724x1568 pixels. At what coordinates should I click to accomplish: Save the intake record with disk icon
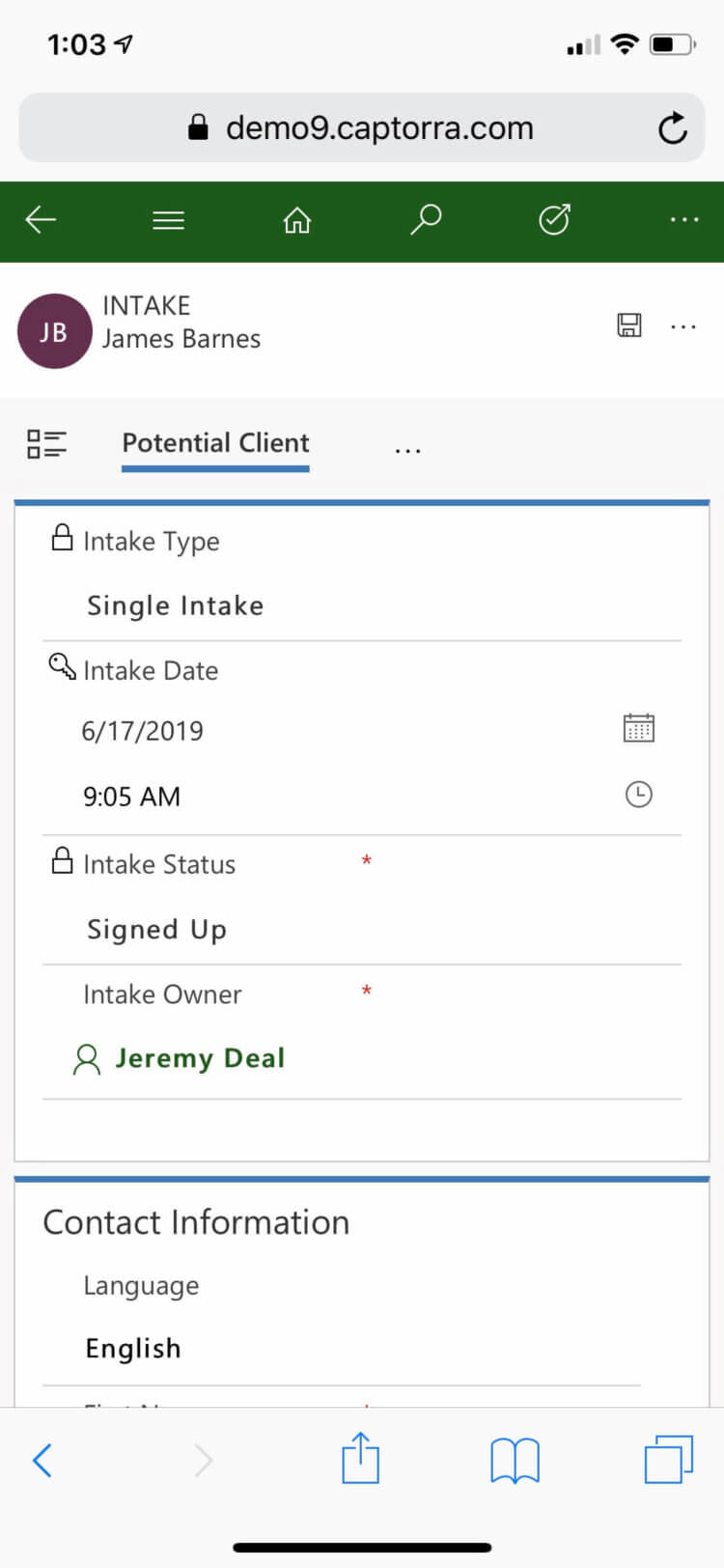629,325
